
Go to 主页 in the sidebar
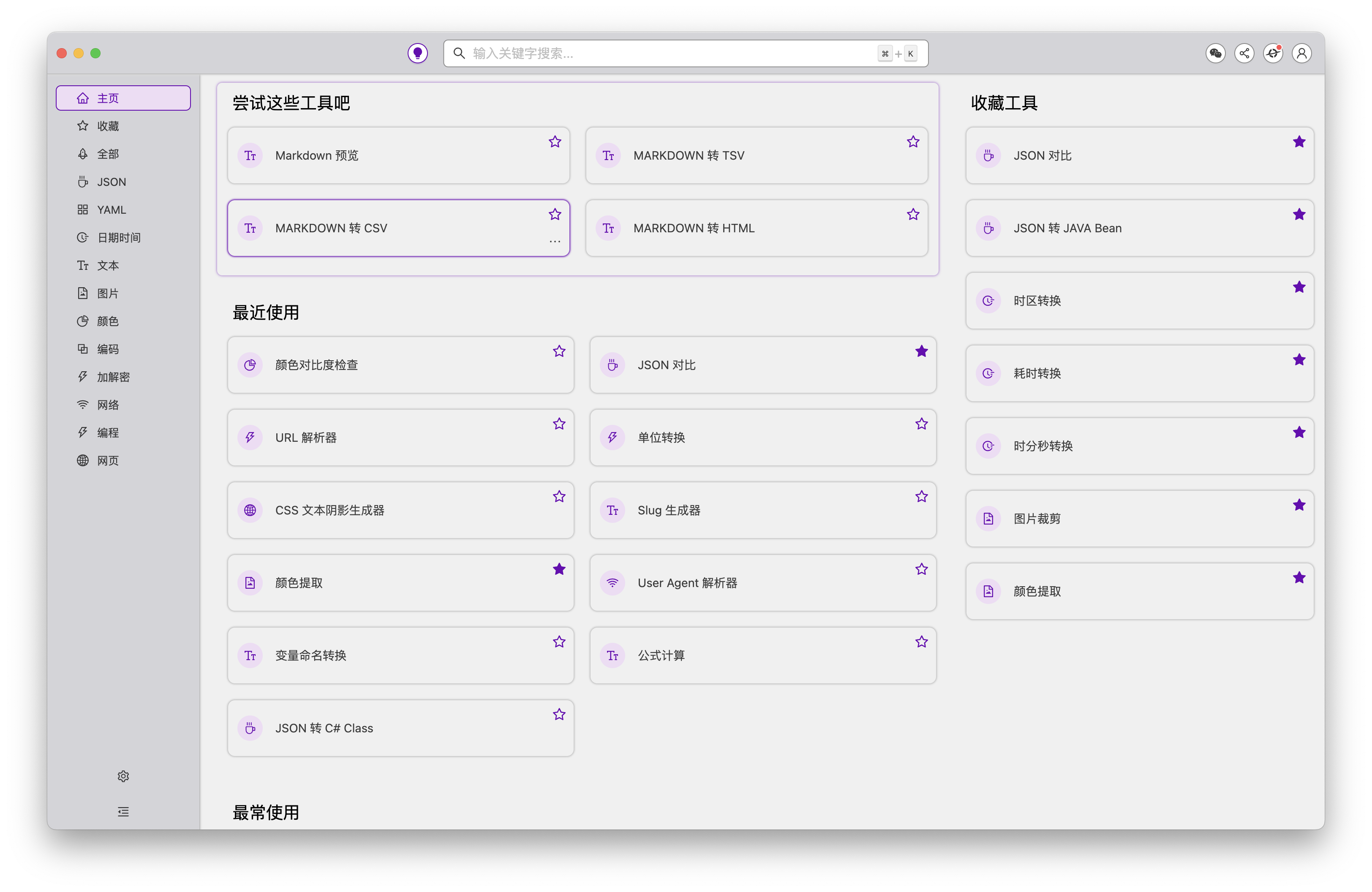click(123, 98)
